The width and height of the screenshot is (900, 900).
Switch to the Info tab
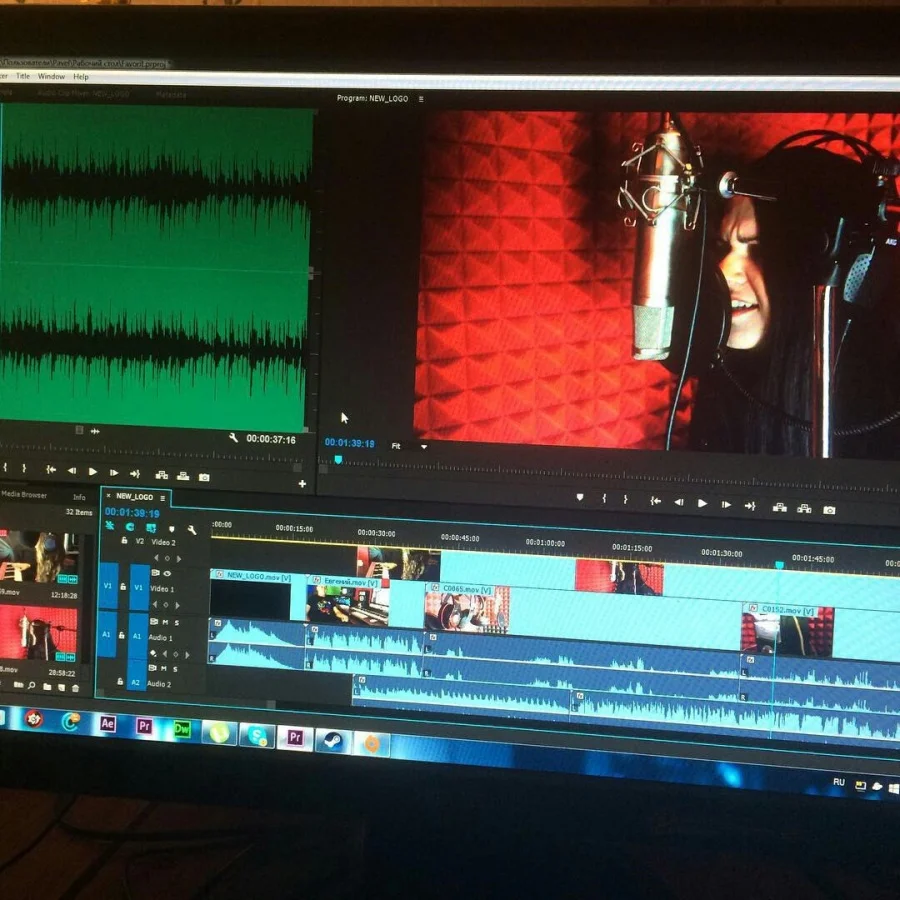(x=79, y=496)
